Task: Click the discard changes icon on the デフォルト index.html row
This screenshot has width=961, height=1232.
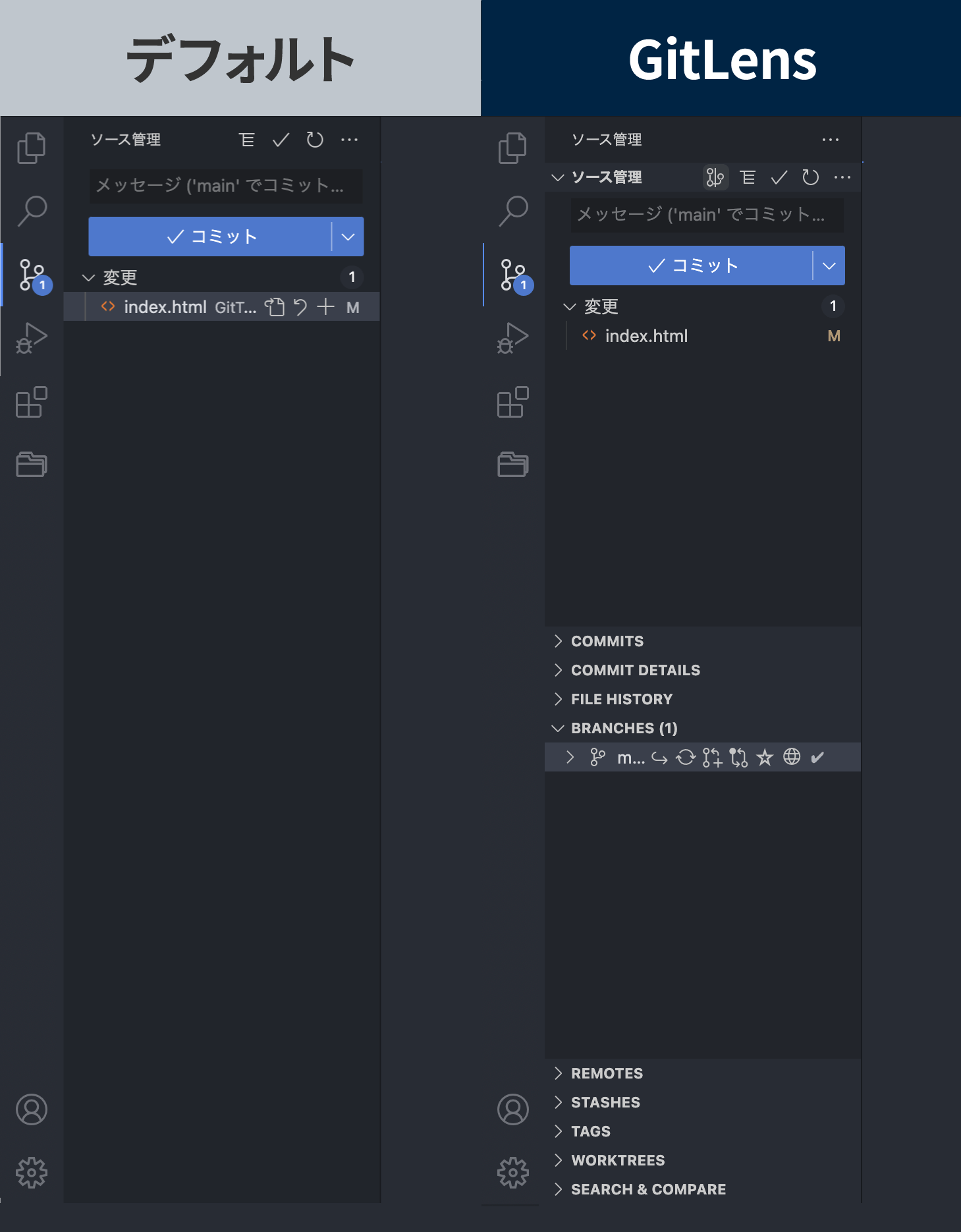Action: click(x=300, y=307)
